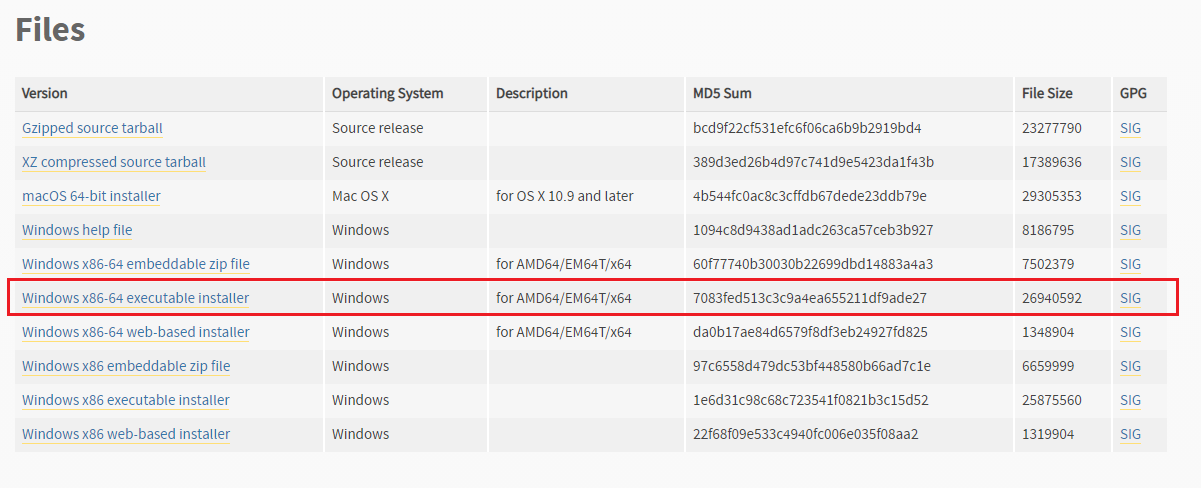The width and height of the screenshot is (1201, 488).
Task: Open the Gzipped source tarball link
Action: (92, 128)
